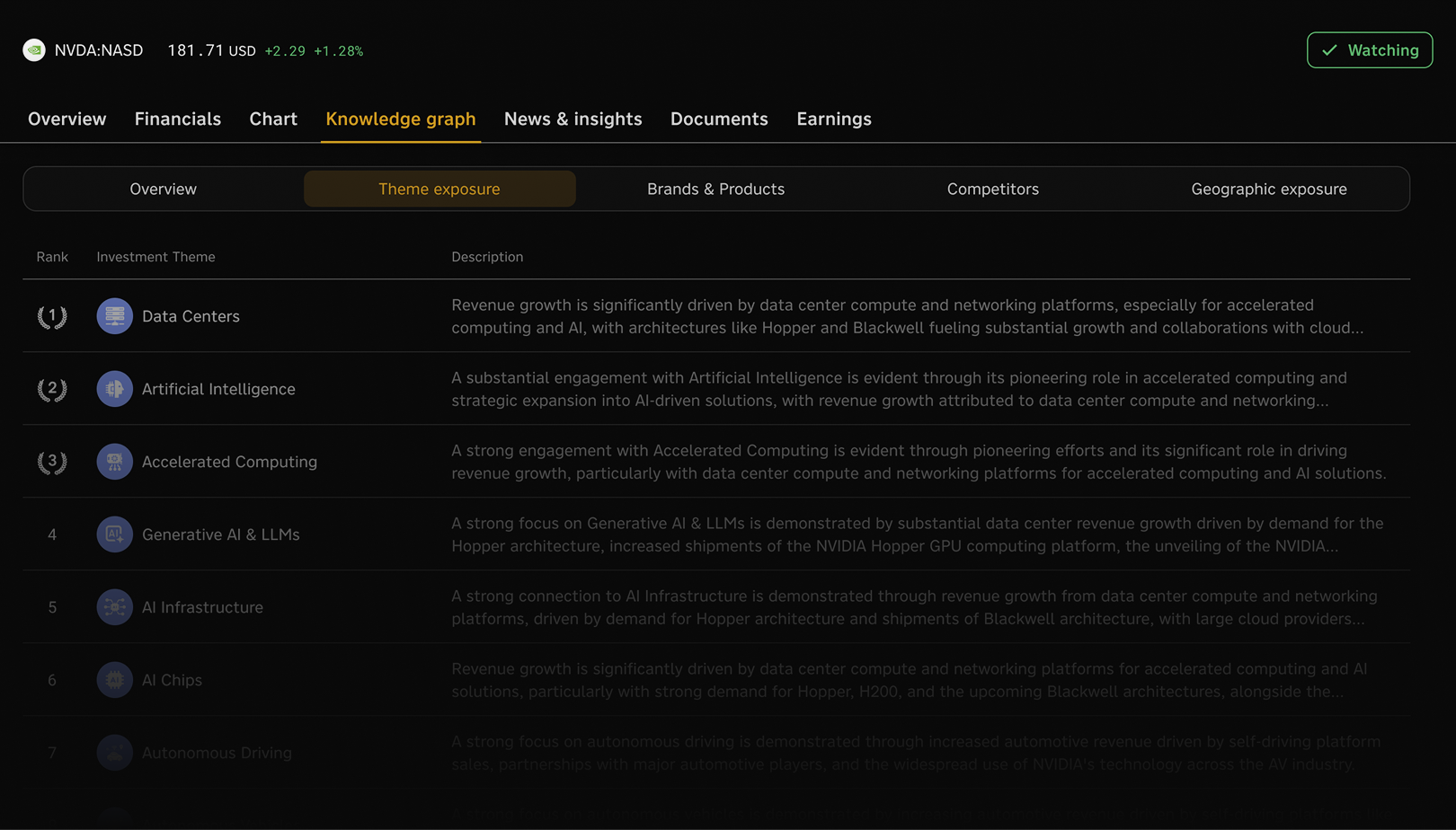Switch to the Financials tab
Image resolution: width=1456 pixels, height=830 pixels.
[x=177, y=119]
